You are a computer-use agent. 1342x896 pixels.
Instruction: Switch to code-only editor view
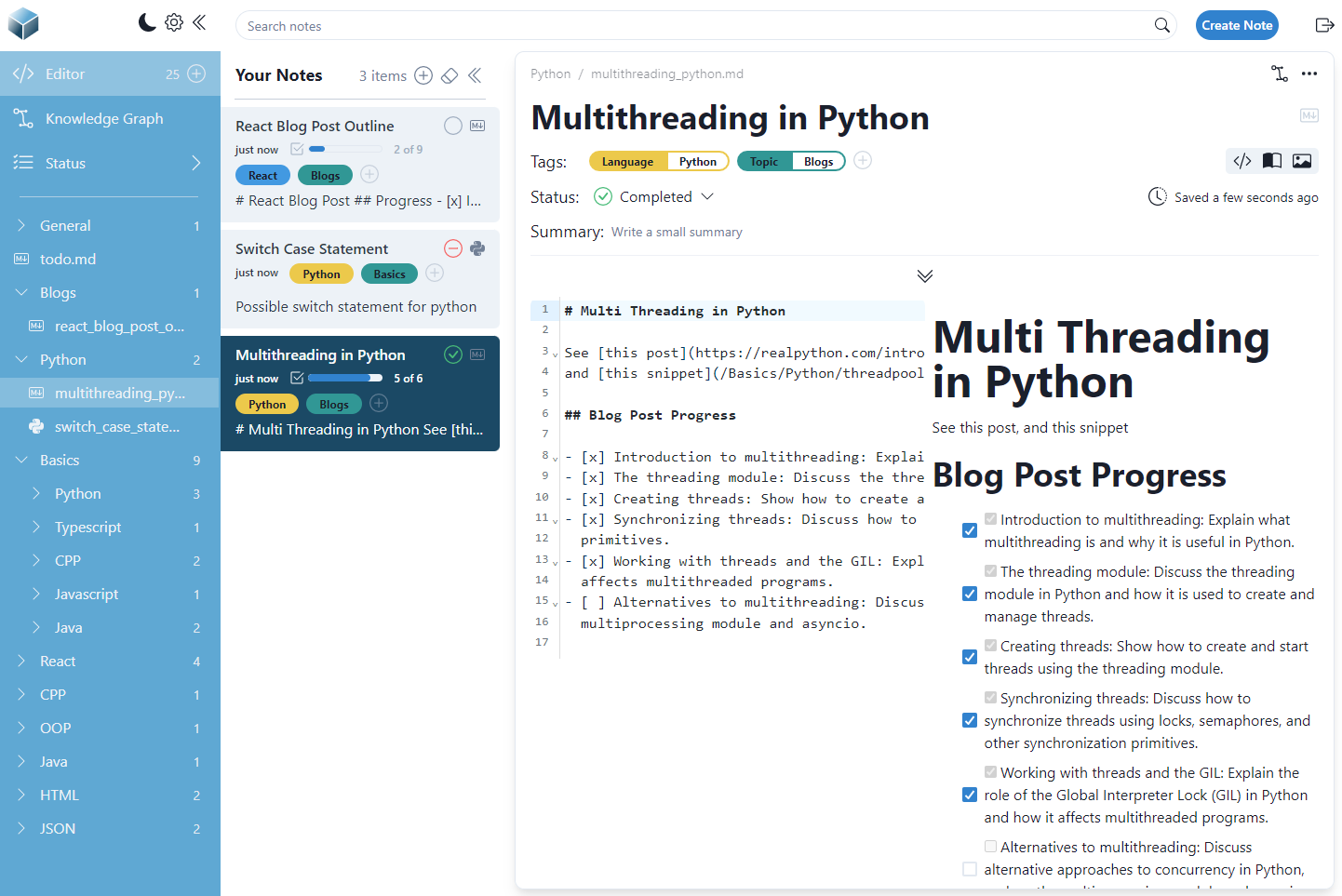coord(1242,161)
